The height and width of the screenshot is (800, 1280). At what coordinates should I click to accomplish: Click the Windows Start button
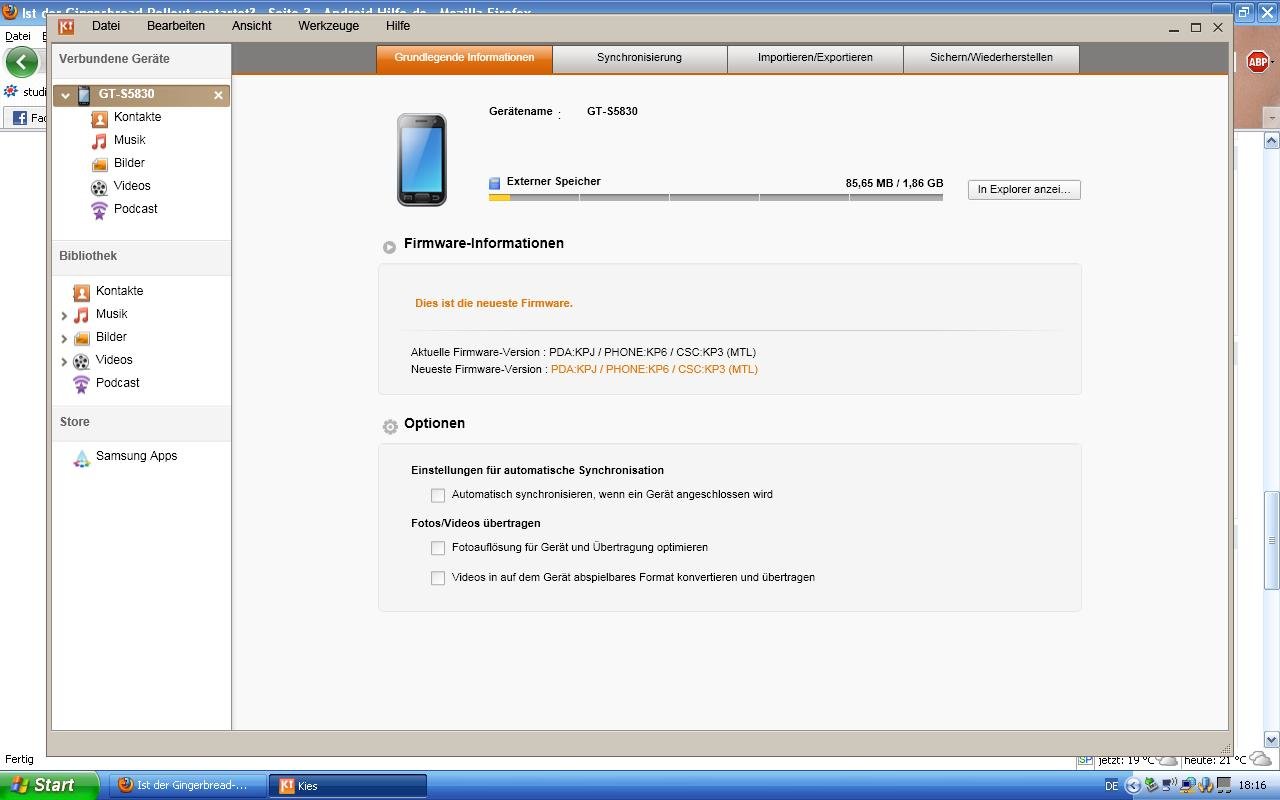49,785
